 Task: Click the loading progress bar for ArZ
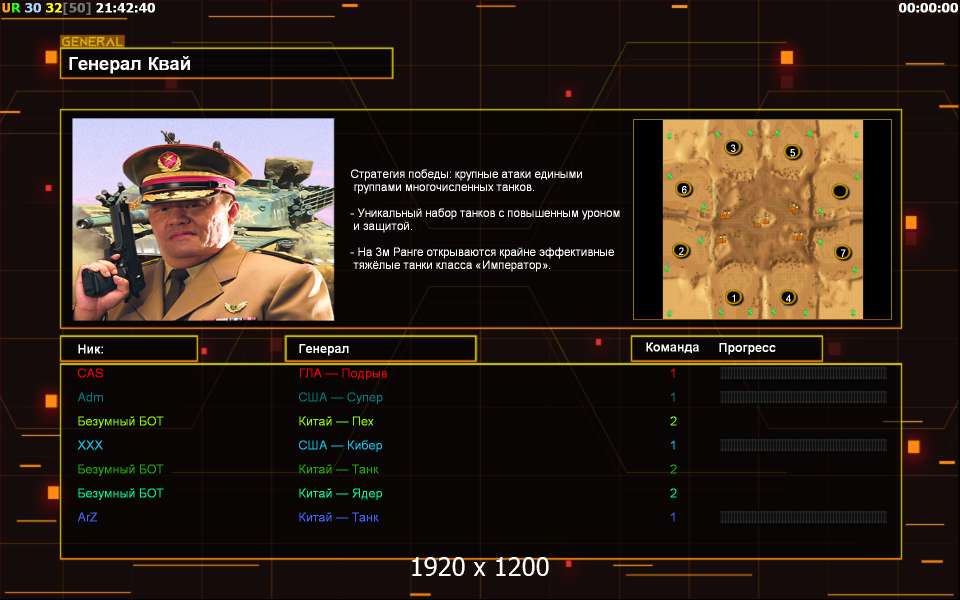(x=803, y=517)
